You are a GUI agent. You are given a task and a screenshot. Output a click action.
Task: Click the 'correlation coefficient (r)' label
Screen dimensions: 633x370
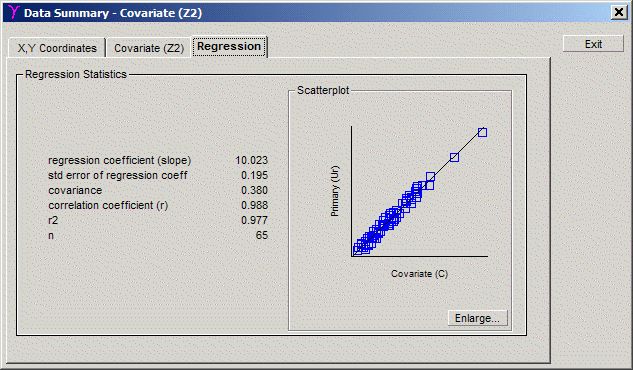[108, 205]
